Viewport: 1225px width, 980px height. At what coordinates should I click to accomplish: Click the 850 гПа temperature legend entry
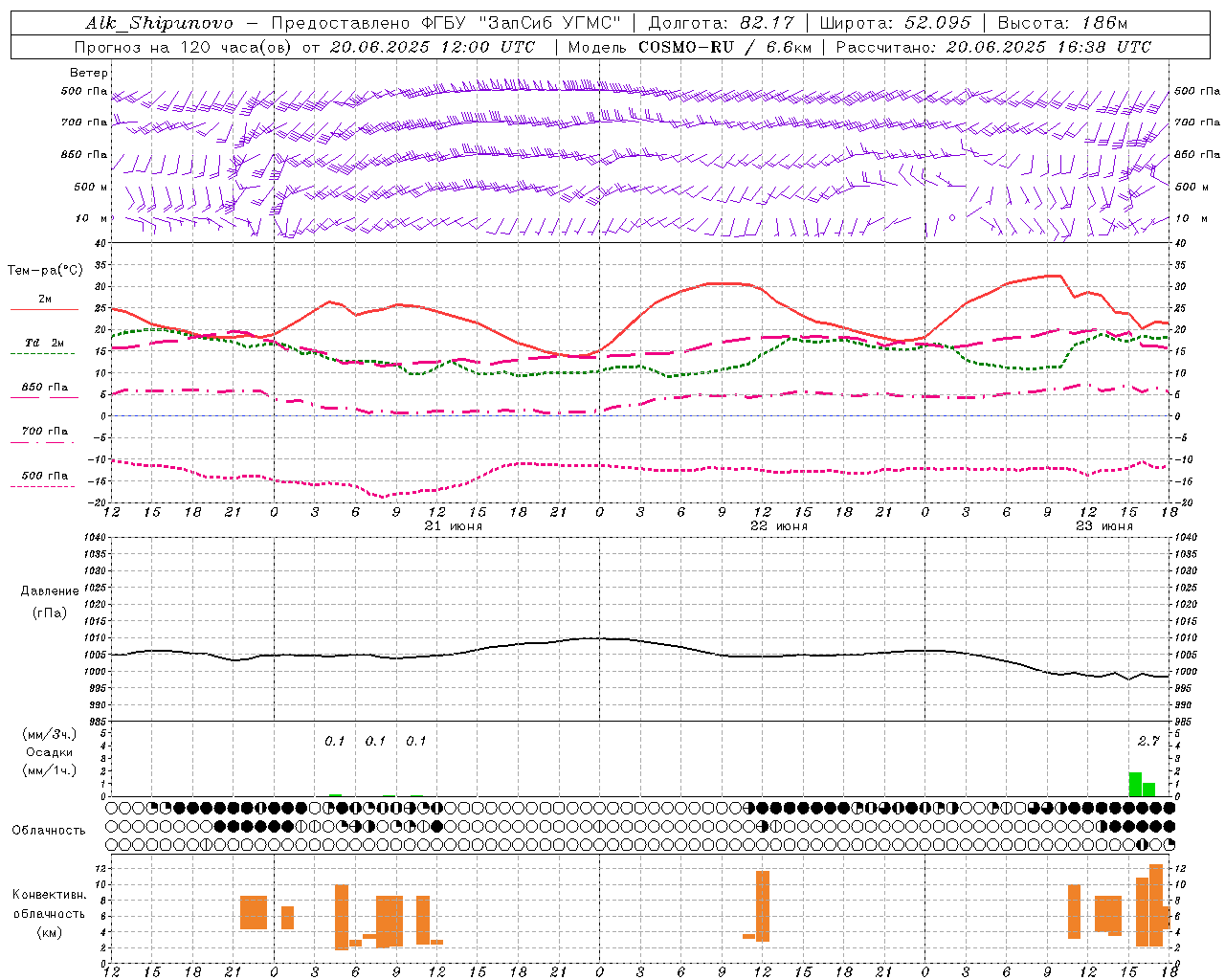[44, 388]
